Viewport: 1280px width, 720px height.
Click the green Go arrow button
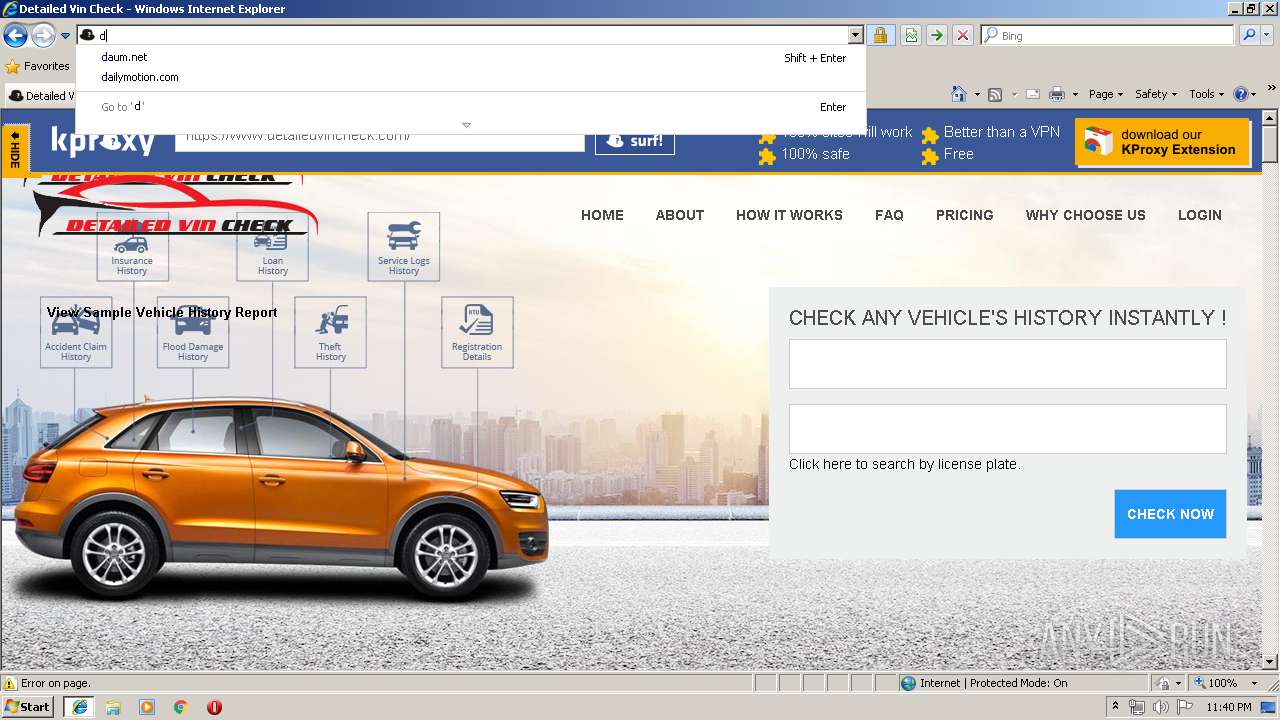point(936,35)
